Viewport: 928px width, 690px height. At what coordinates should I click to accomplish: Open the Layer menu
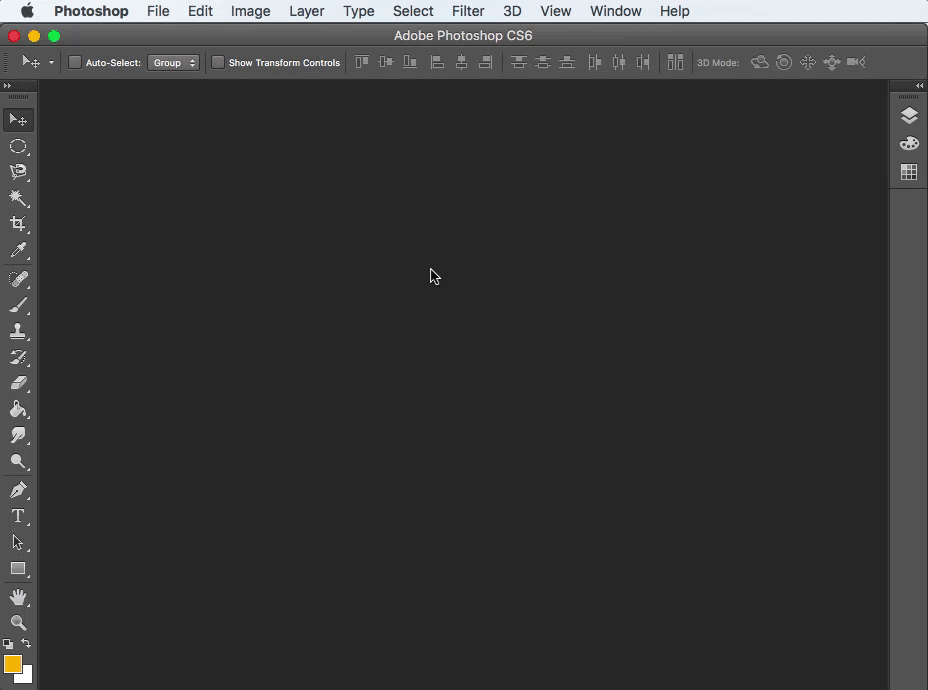pyautogui.click(x=307, y=11)
